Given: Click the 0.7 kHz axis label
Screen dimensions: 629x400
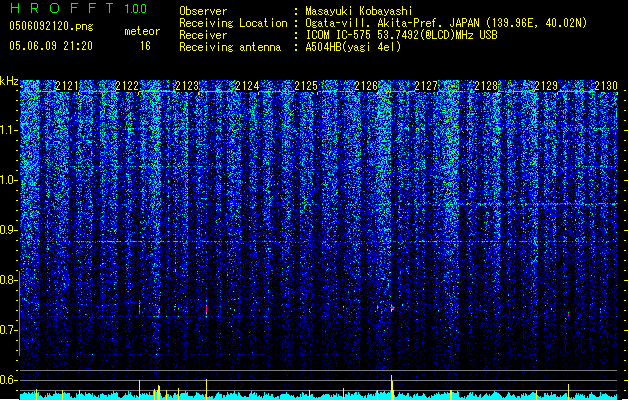Looking at the screenshot, I should pos(8,330).
